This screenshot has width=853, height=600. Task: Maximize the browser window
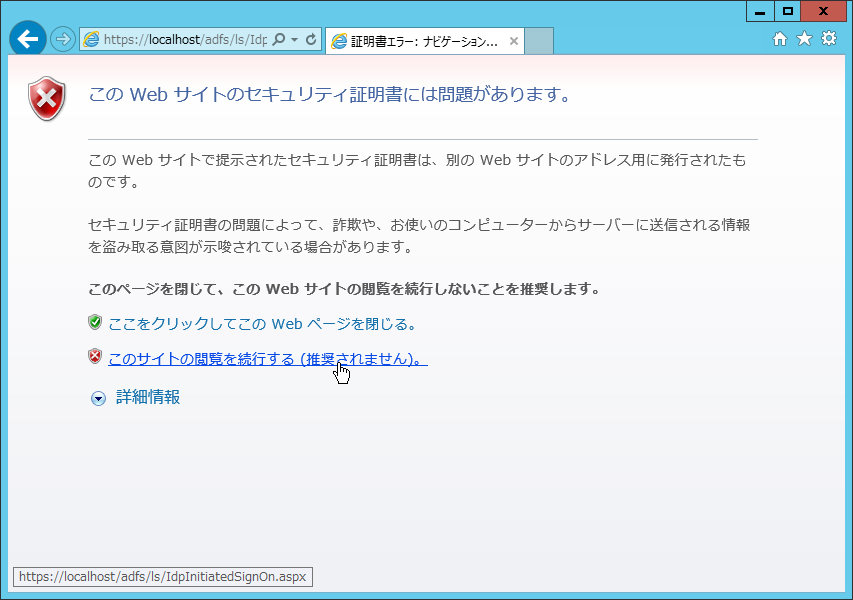787,11
